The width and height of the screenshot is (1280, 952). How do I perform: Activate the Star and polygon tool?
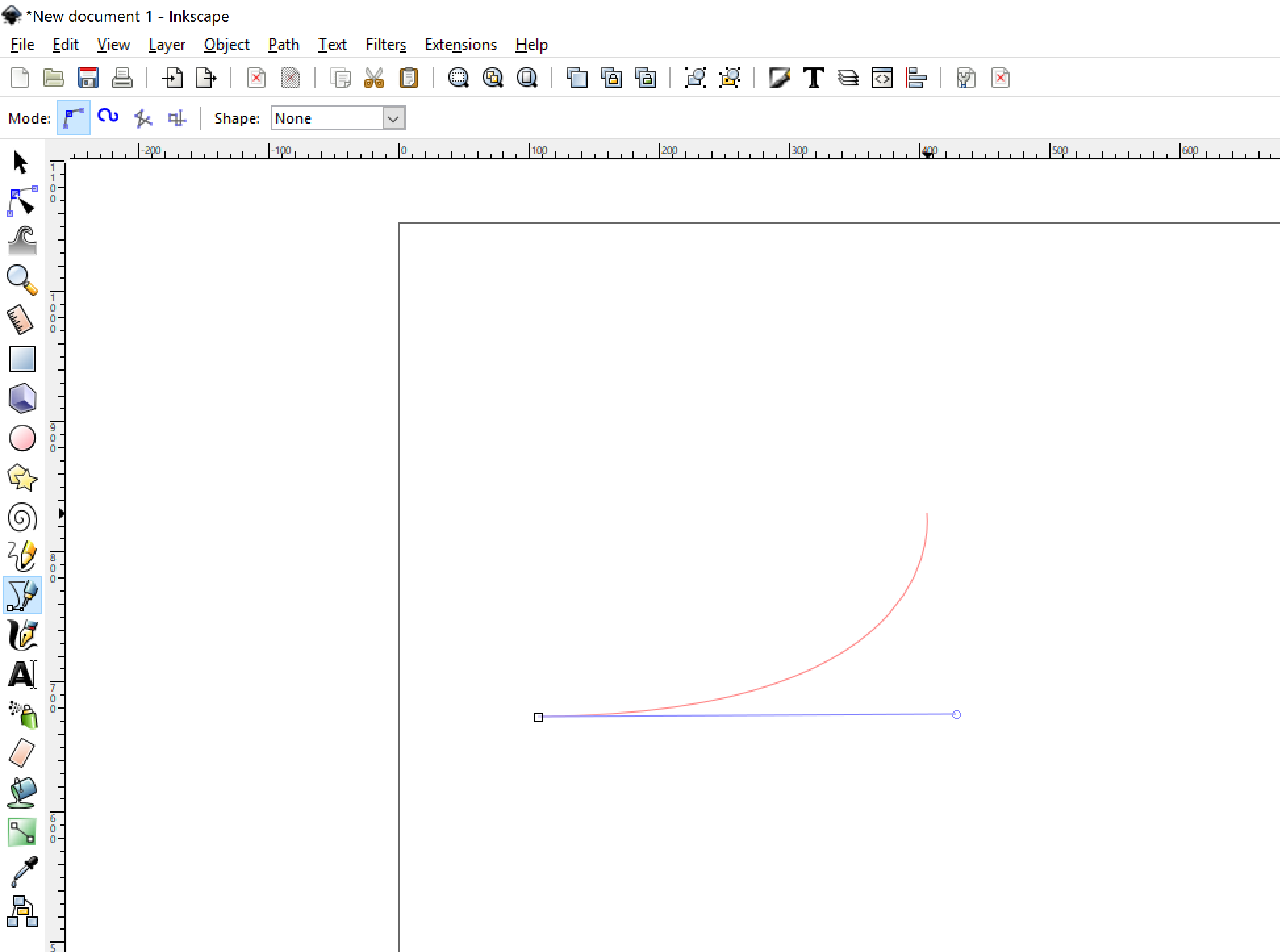[21, 478]
